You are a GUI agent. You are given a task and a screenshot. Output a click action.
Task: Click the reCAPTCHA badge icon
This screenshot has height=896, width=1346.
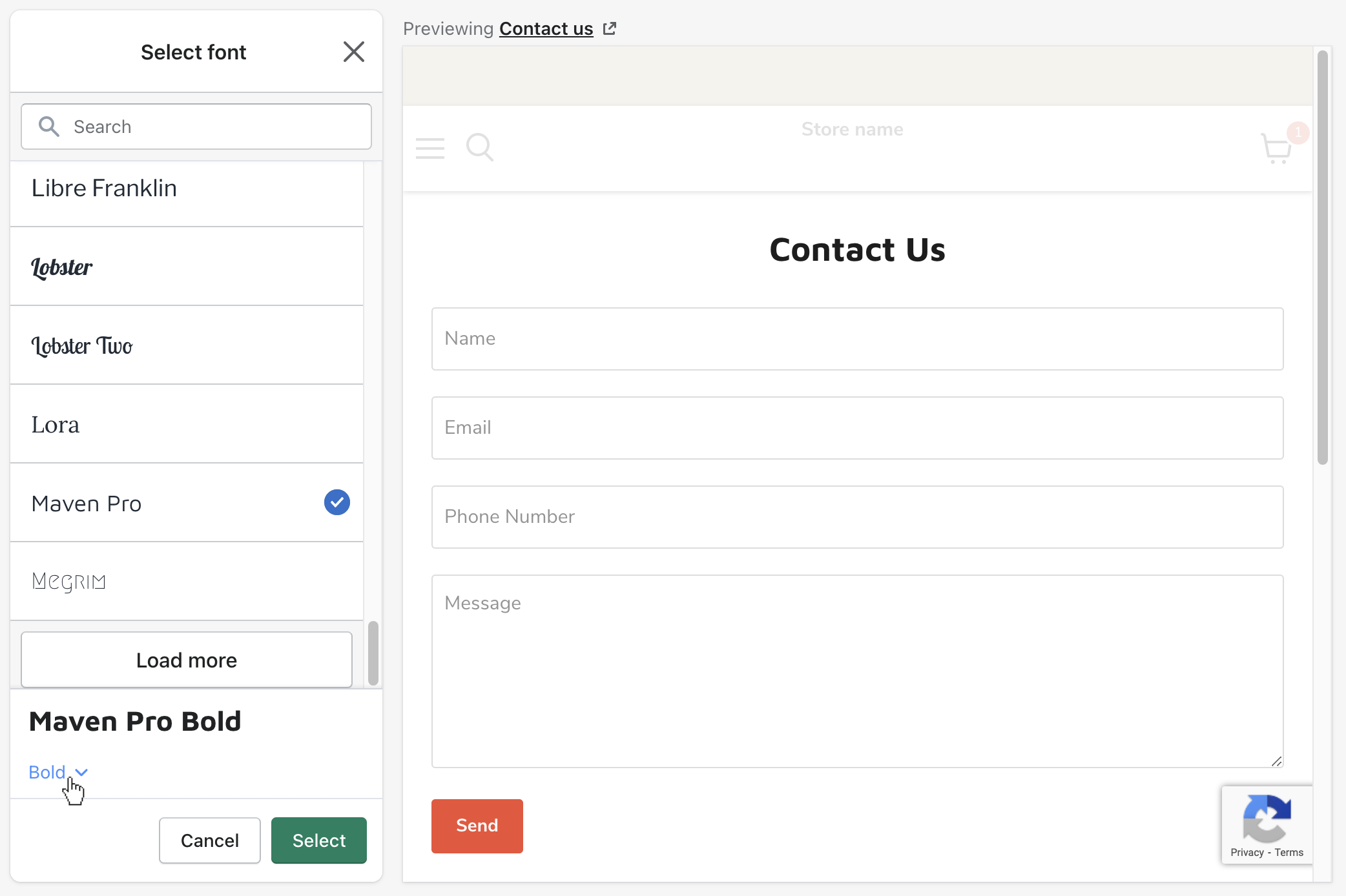pyautogui.click(x=1267, y=819)
